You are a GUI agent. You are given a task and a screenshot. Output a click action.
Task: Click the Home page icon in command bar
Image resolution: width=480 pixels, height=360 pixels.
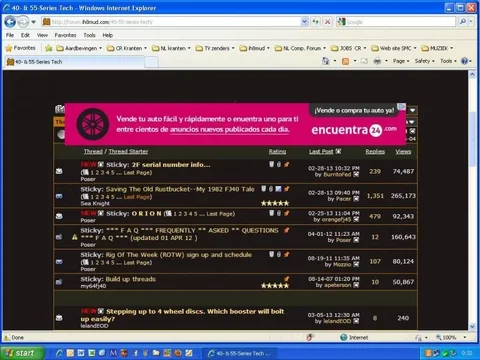[326, 61]
